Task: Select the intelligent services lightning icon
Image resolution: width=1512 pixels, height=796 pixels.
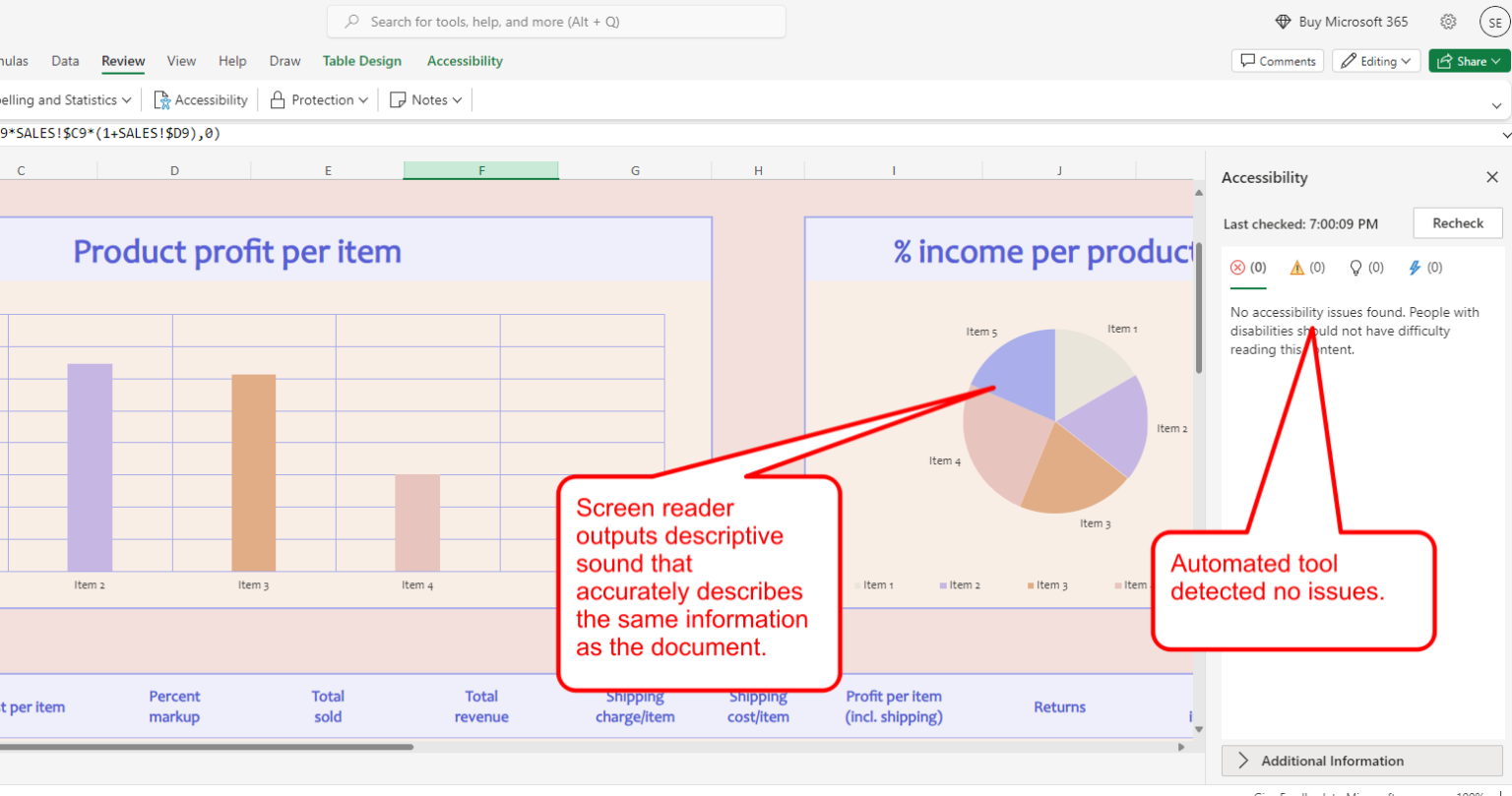Action: 1416,267
